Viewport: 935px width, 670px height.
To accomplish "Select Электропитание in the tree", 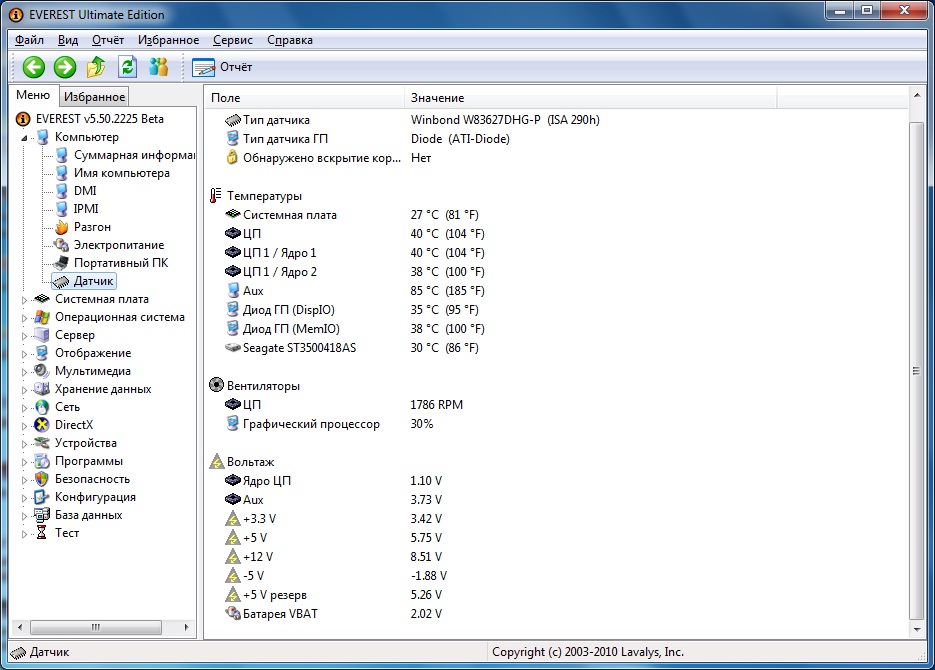I will tap(118, 245).
